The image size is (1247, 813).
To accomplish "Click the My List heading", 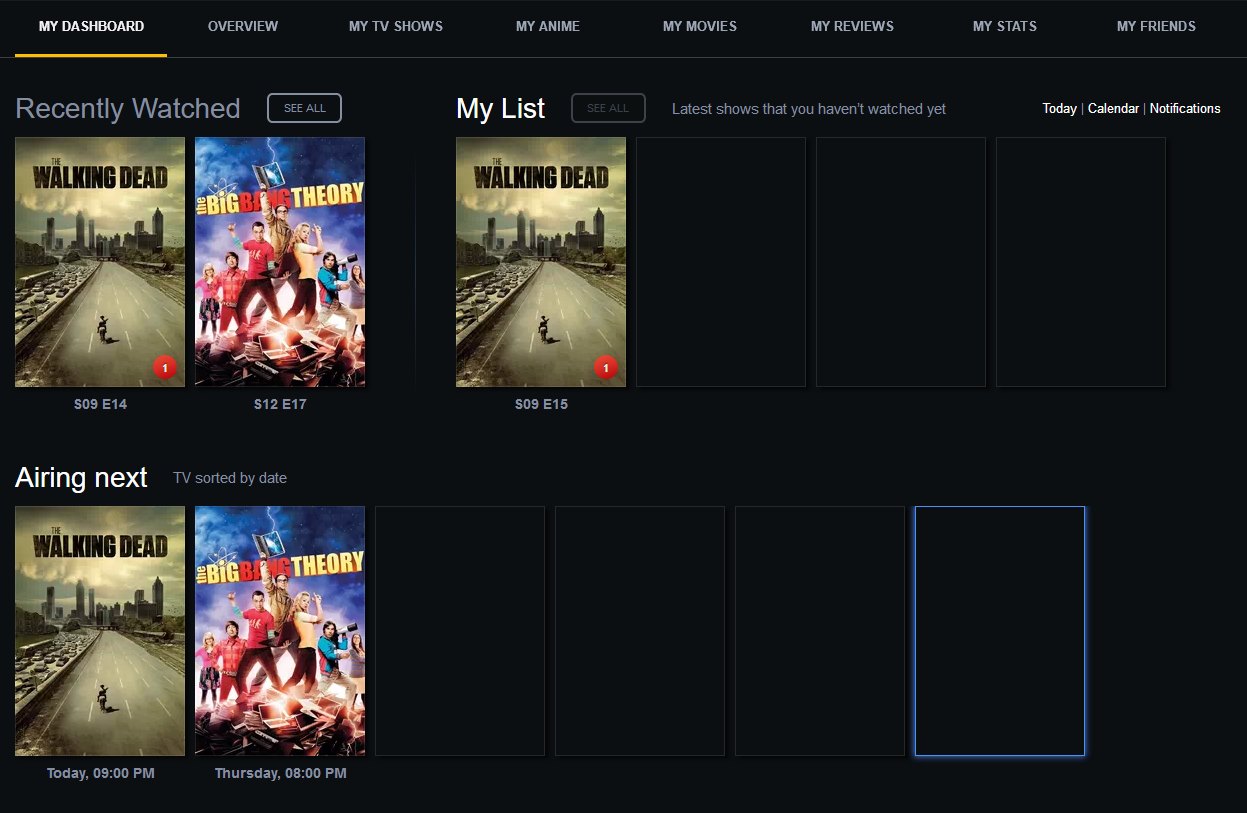I will coord(501,108).
